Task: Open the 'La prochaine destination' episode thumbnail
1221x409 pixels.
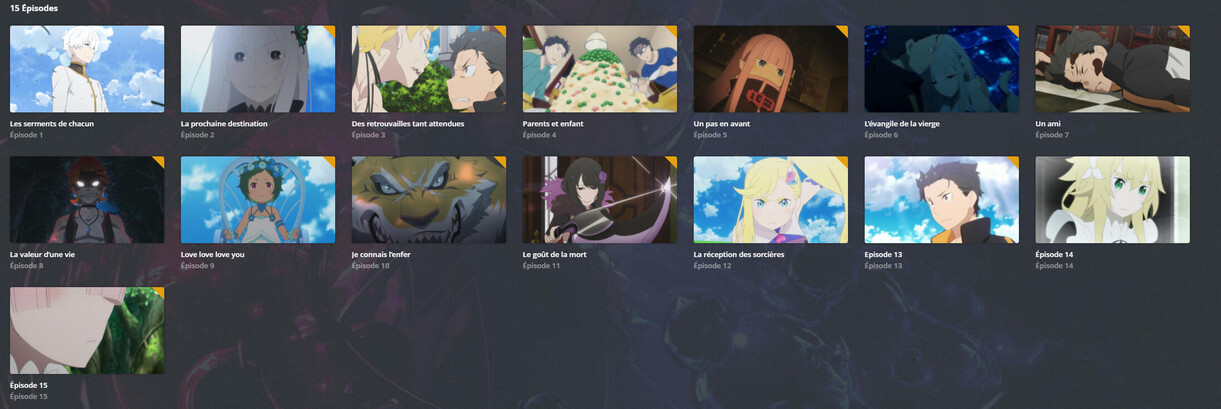Action: [x=258, y=69]
